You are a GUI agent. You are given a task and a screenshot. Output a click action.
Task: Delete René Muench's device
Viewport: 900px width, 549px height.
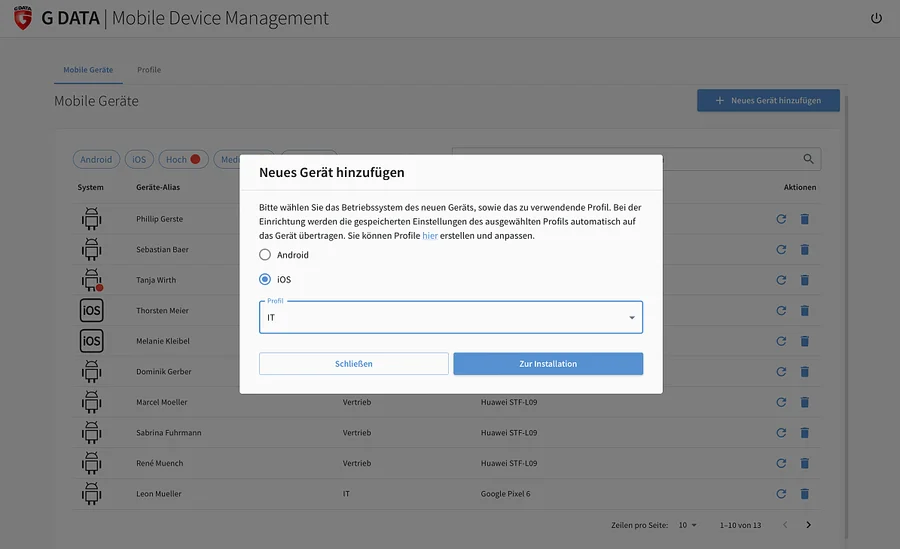tap(805, 463)
